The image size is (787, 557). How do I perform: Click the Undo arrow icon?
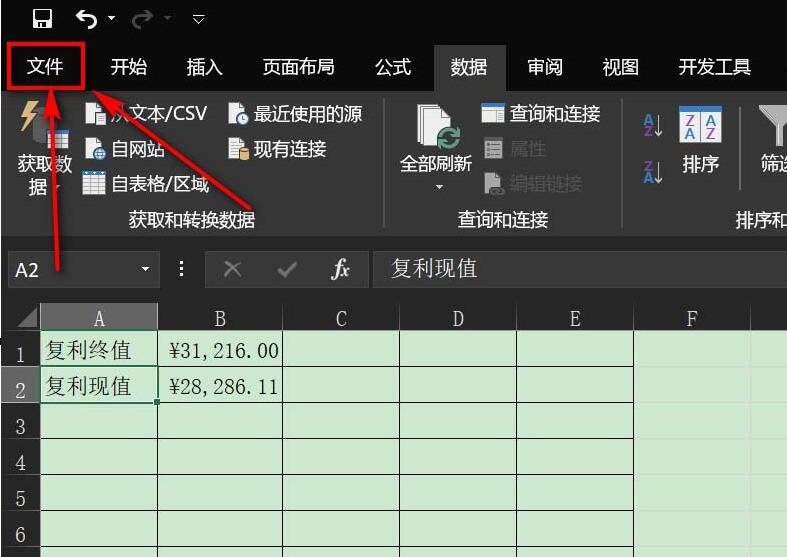coord(87,19)
